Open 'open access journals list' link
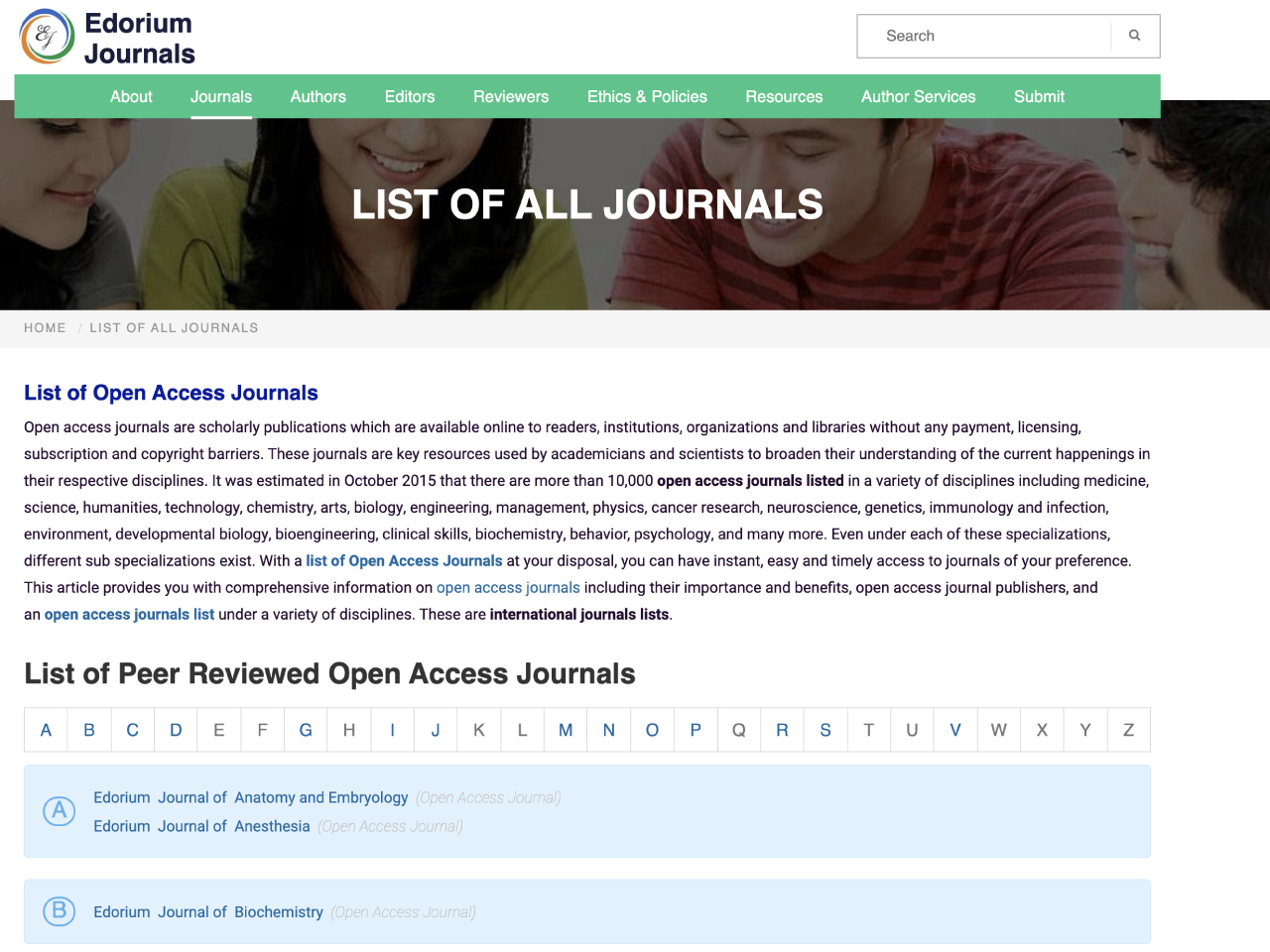 (129, 615)
